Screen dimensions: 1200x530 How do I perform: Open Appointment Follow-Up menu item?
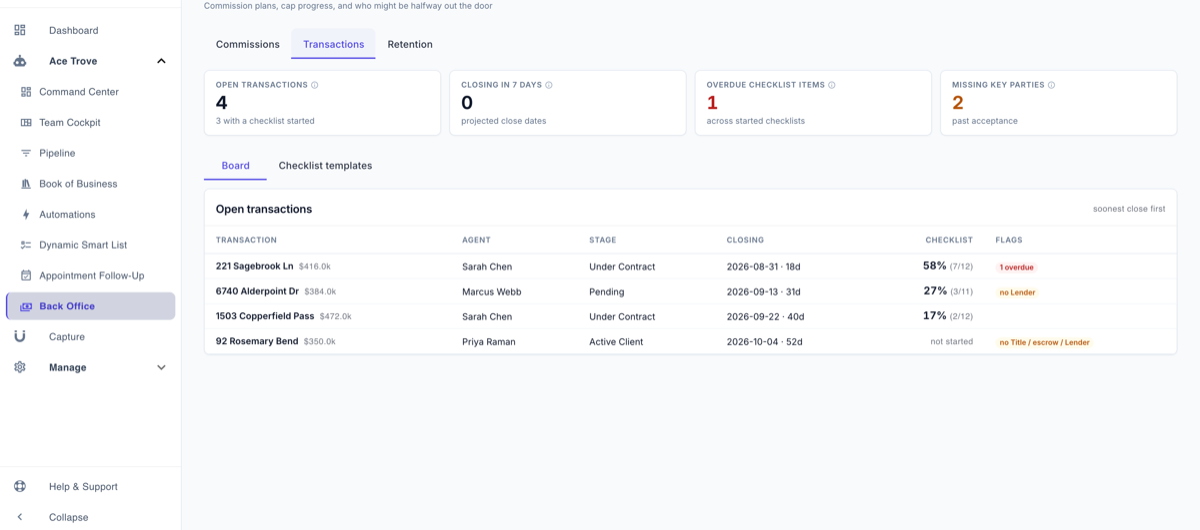(92, 275)
